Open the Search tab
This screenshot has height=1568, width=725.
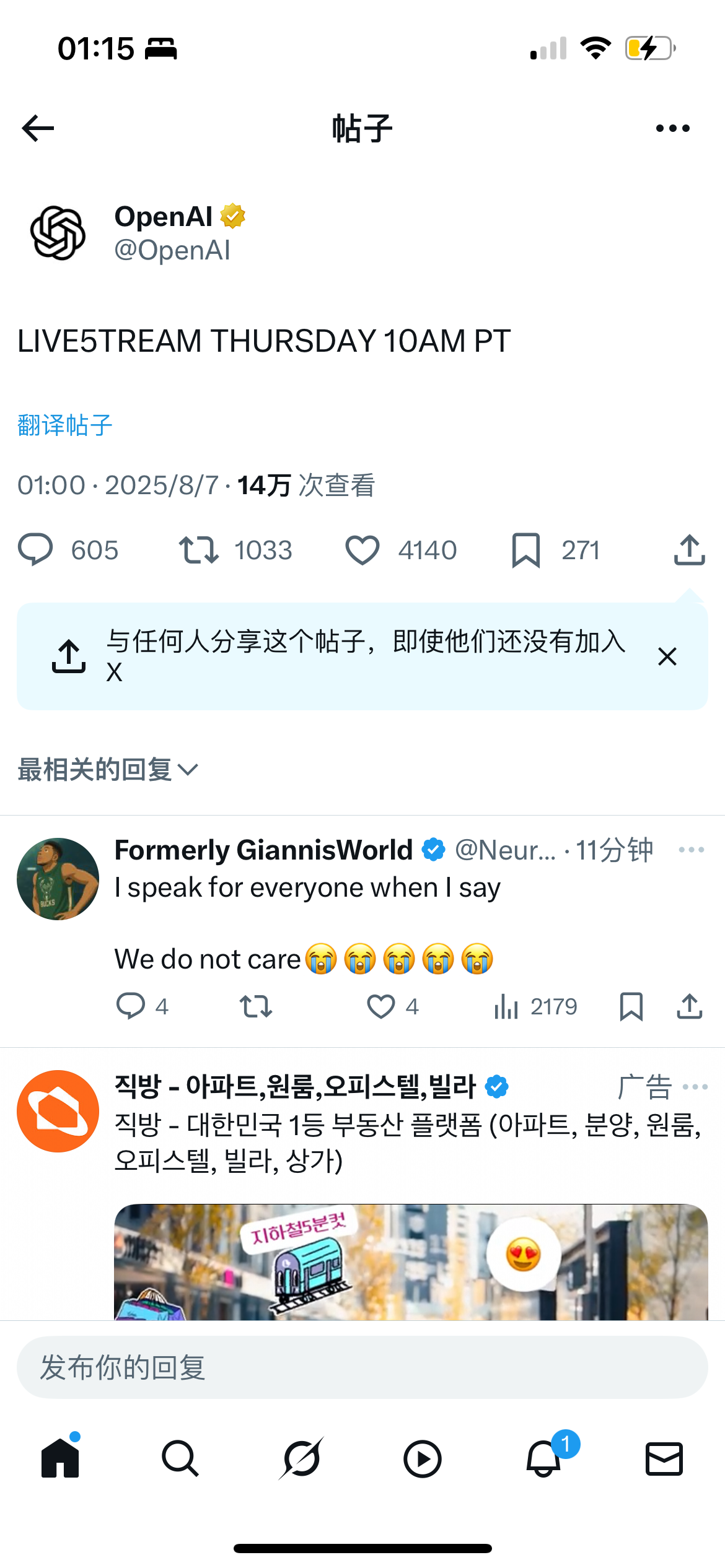[180, 1458]
